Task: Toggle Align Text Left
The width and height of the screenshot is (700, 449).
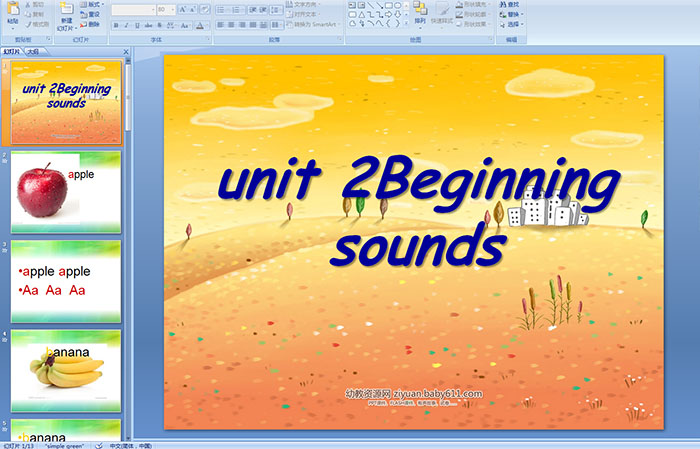Action: click(x=221, y=25)
